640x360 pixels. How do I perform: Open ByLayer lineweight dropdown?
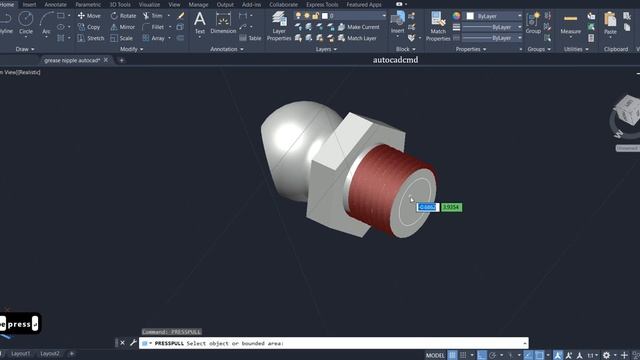(x=492, y=27)
